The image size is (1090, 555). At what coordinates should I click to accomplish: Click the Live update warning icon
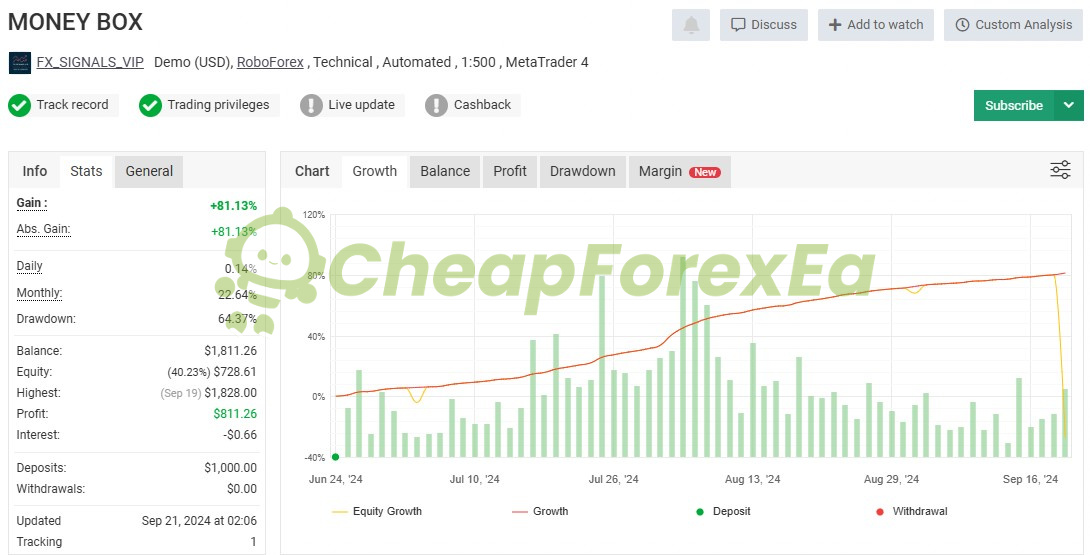coord(311,106)
